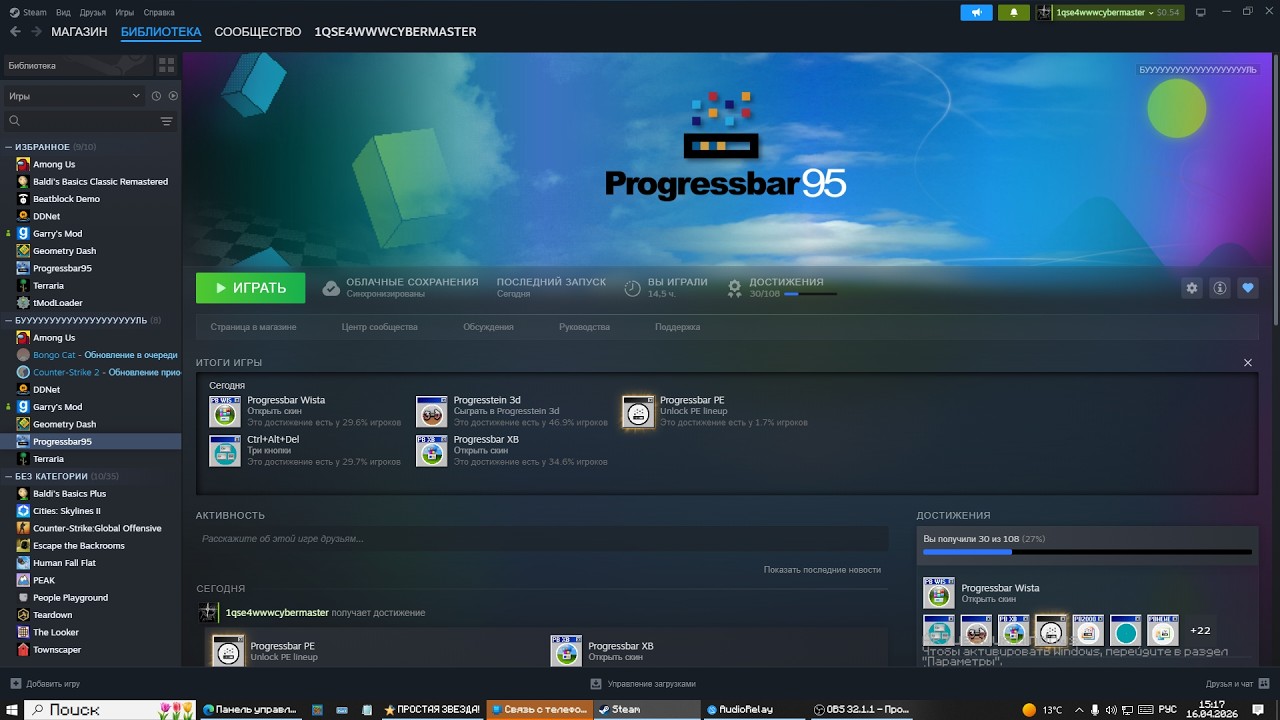Open the Community tab

coord(257,32)
